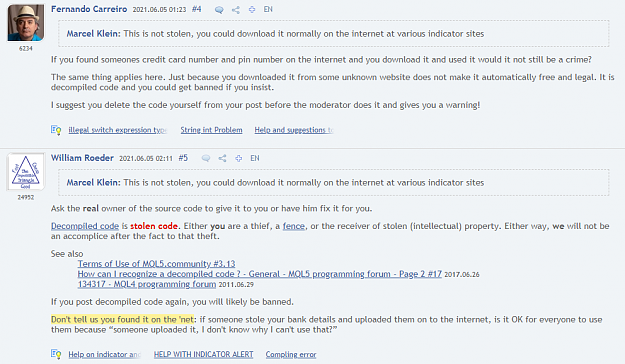Click the red 'stolen code' text
Screen dimensions: 625x364
point(154,226)
